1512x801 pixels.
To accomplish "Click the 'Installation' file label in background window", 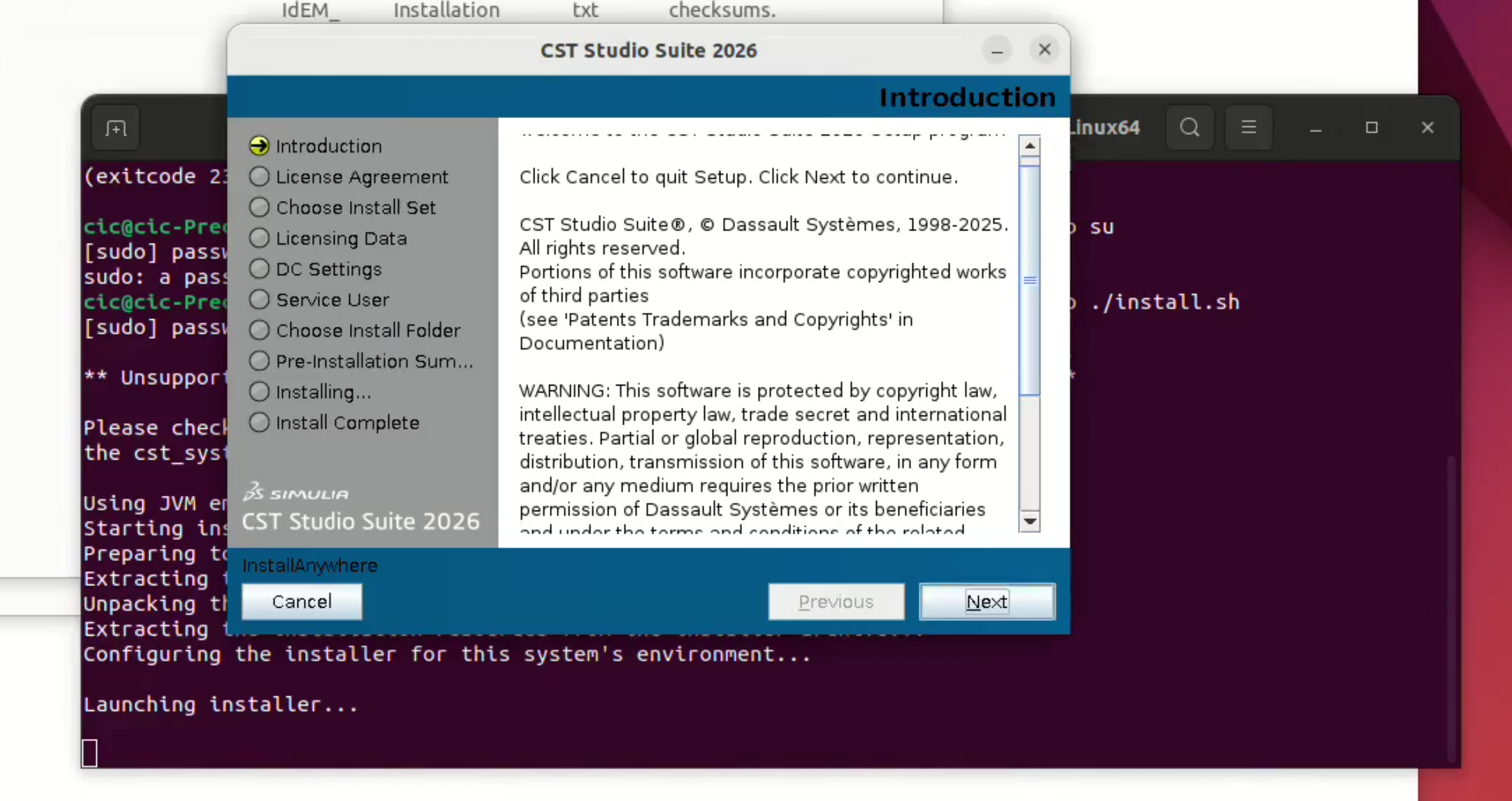I will pos(446,10).
